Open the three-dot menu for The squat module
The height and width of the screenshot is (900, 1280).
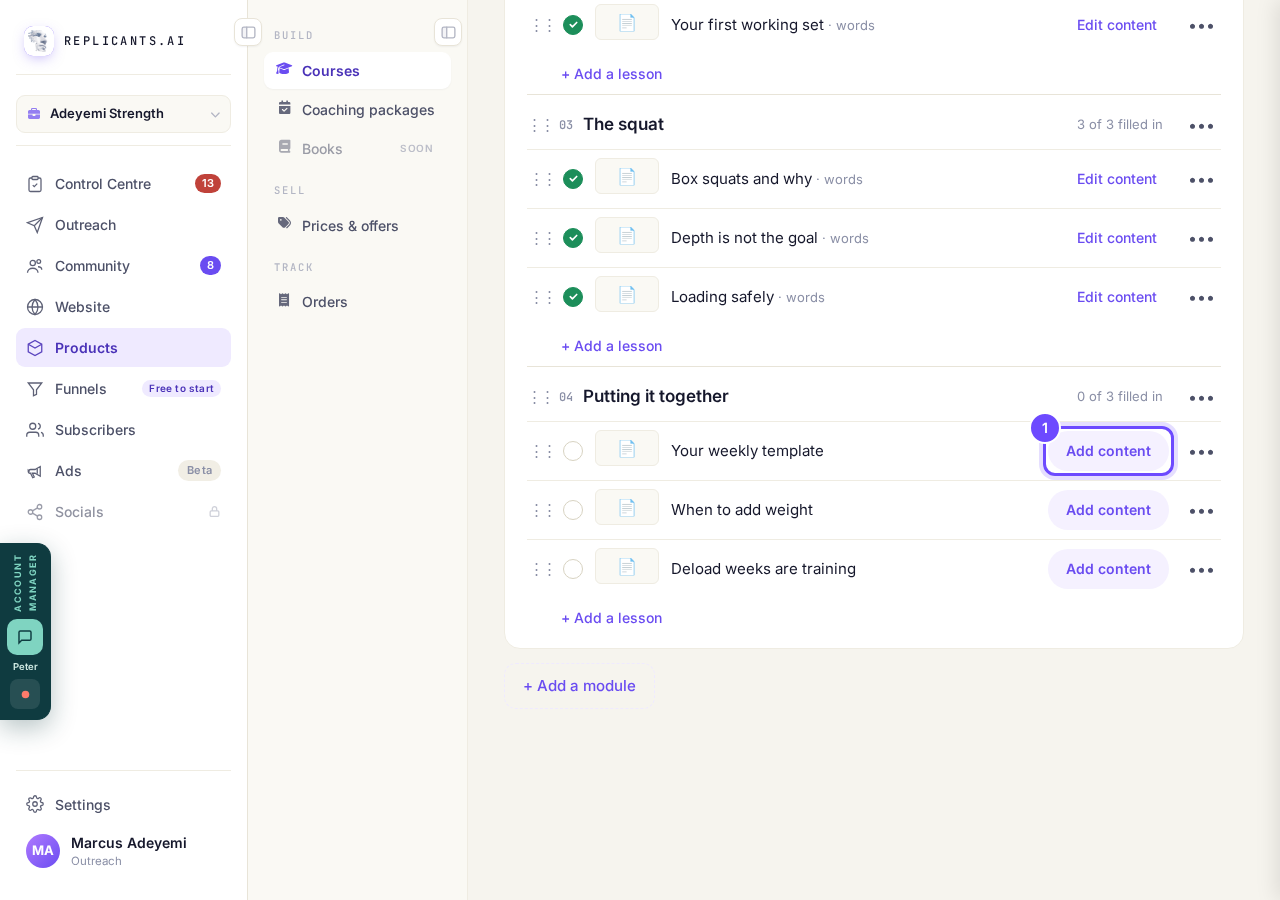coord(1201,125)
